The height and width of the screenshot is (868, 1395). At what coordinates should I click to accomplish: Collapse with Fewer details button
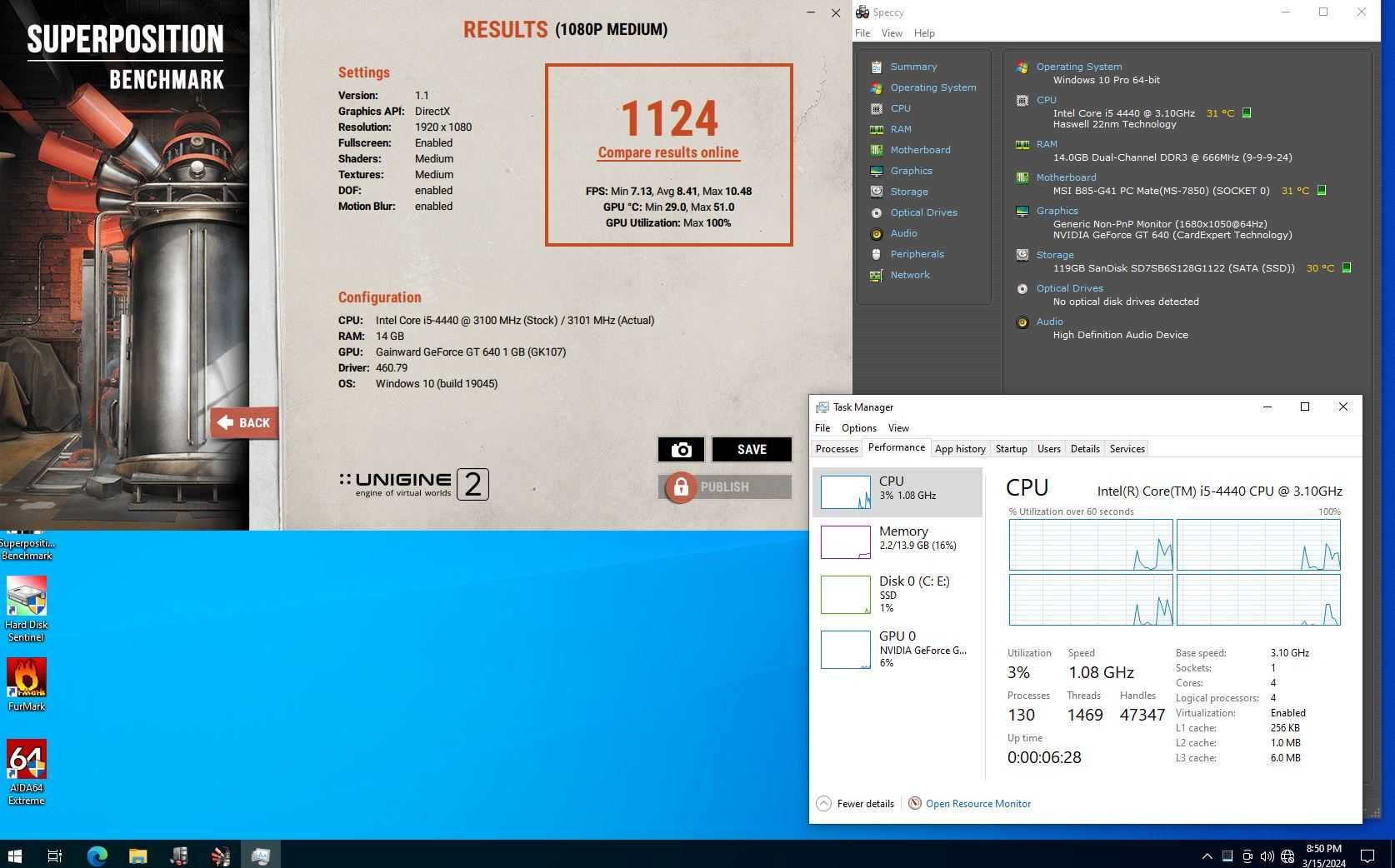(x=856, y=804)
